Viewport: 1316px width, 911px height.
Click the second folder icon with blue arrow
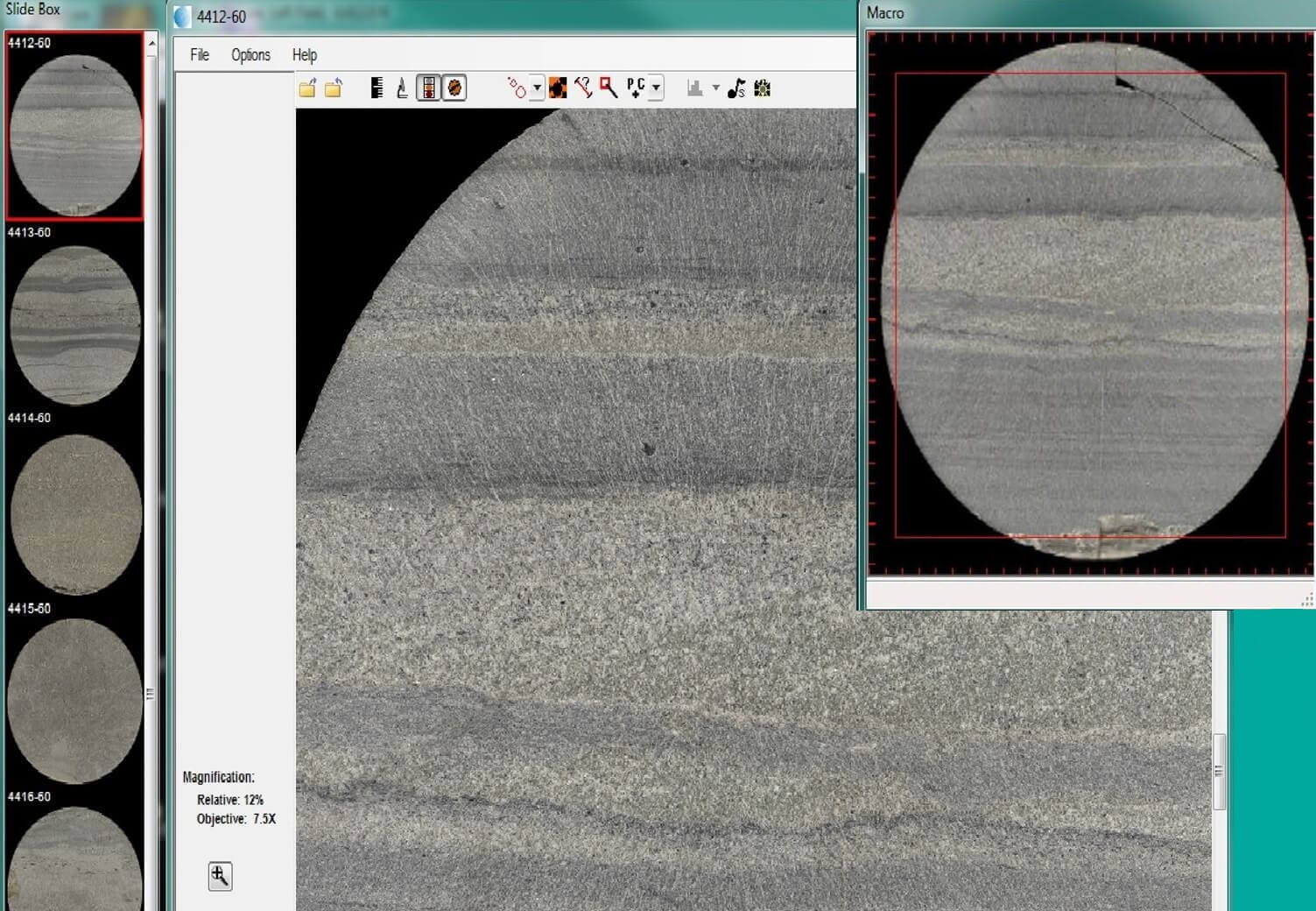tap(334, 88)
